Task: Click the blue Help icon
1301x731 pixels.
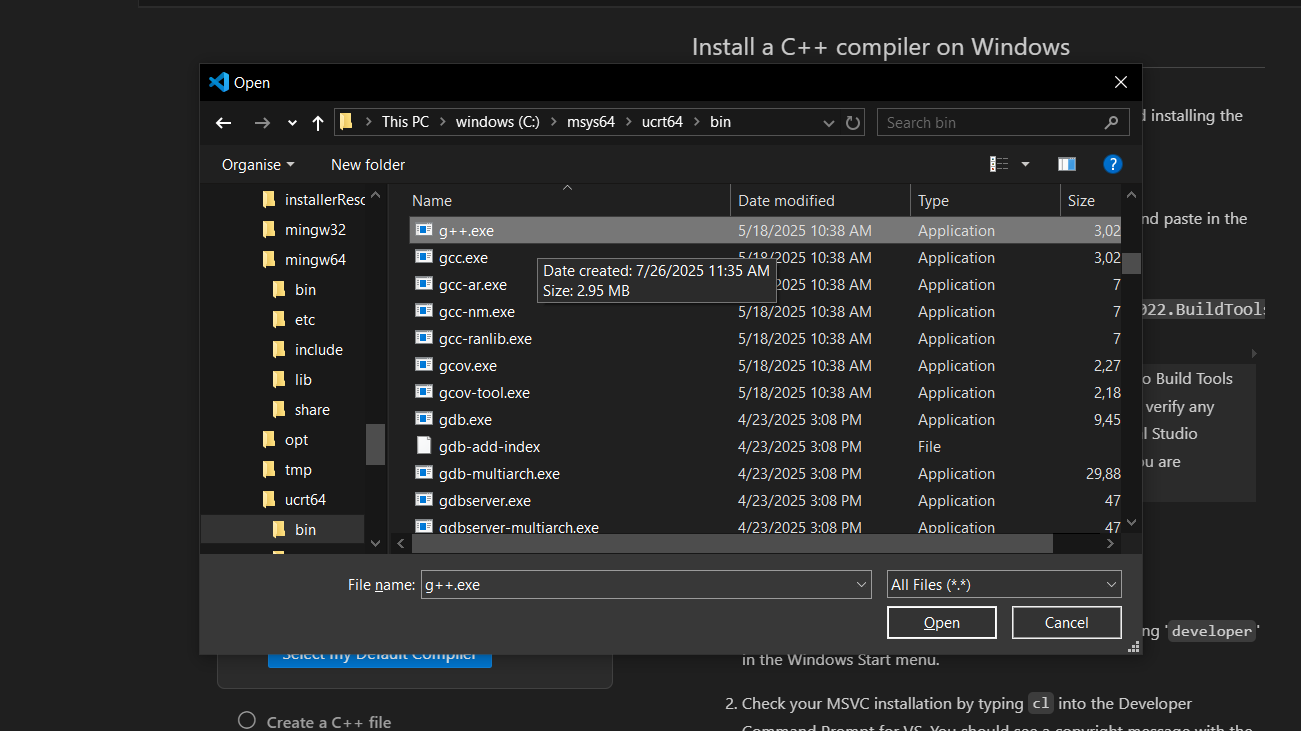Action: (1112, 164)
